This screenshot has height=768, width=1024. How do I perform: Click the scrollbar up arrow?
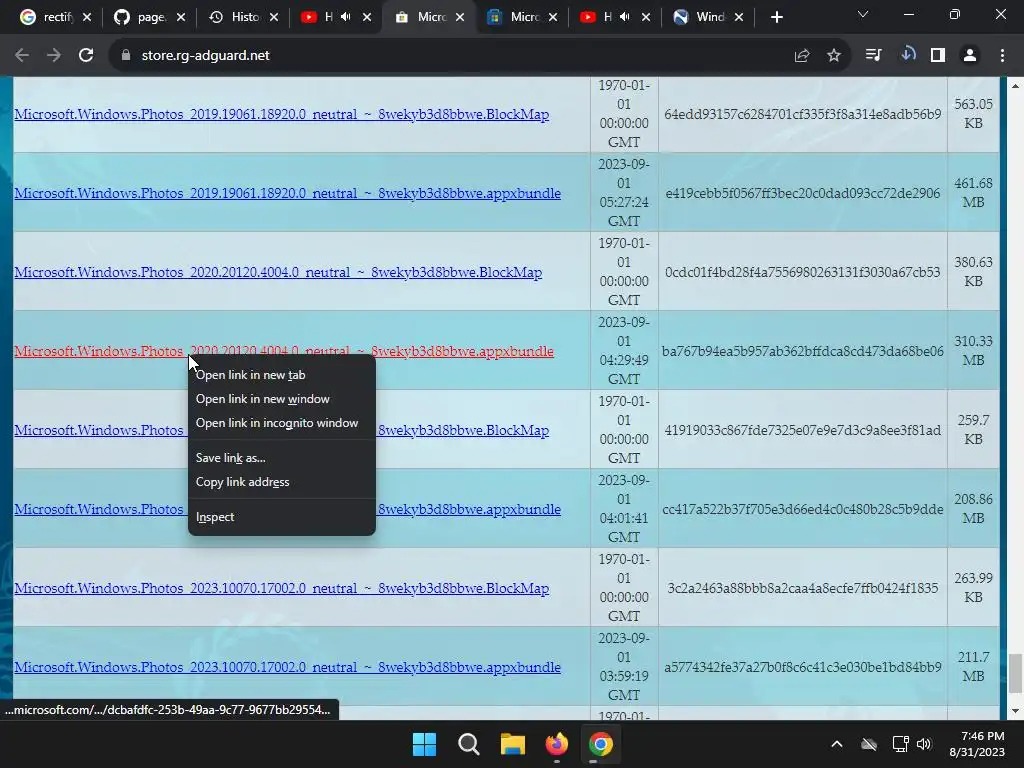point(1015,86)
